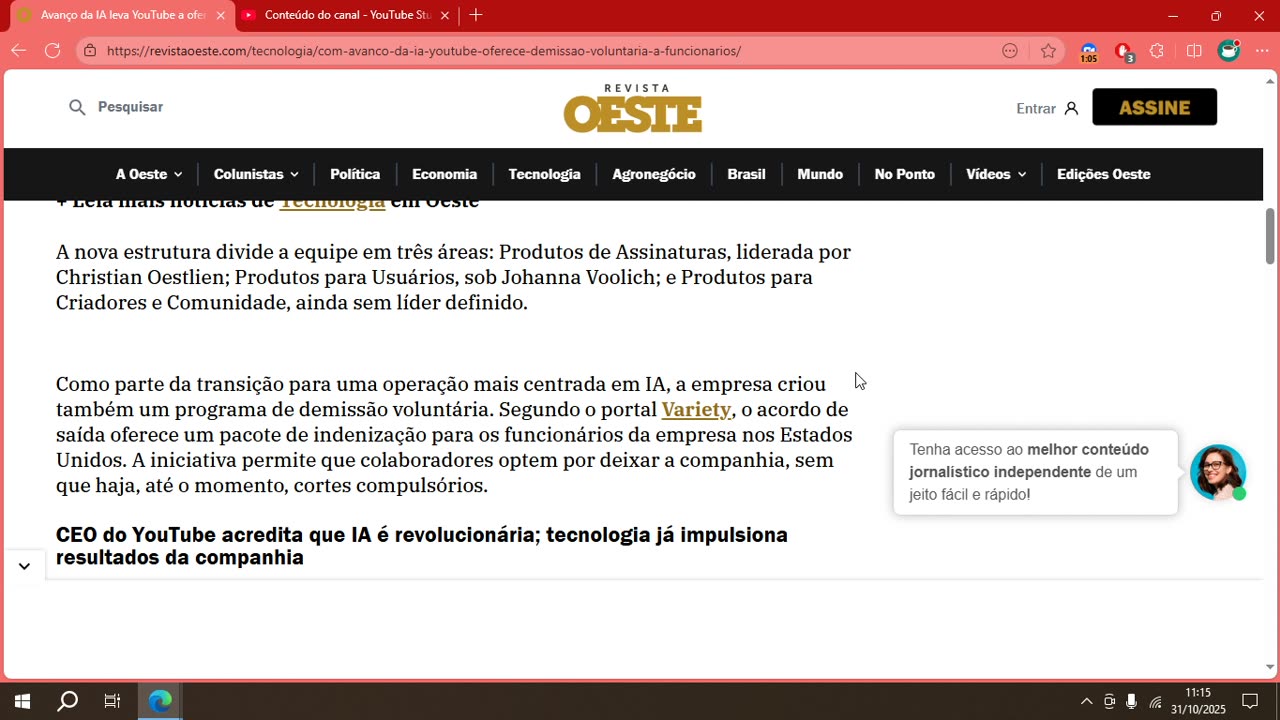
Task: Click the browser Back arrow
Action: pos(19,51)
